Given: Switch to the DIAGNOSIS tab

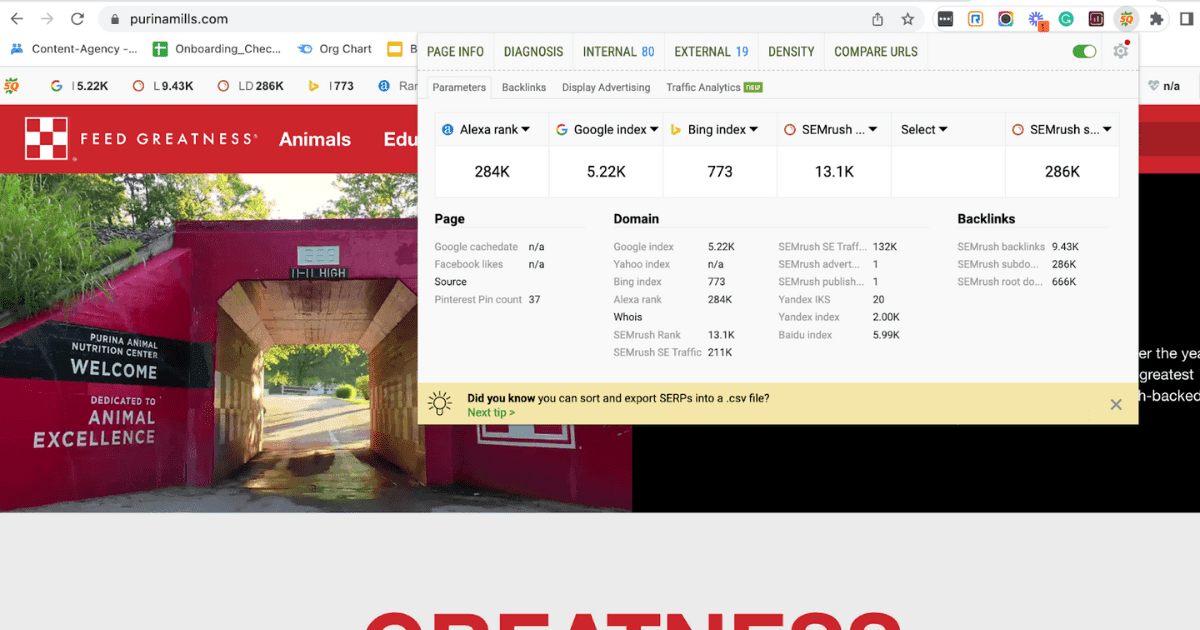Looking at the screenshot, I should pyautogui.click(x=533, y=51).
